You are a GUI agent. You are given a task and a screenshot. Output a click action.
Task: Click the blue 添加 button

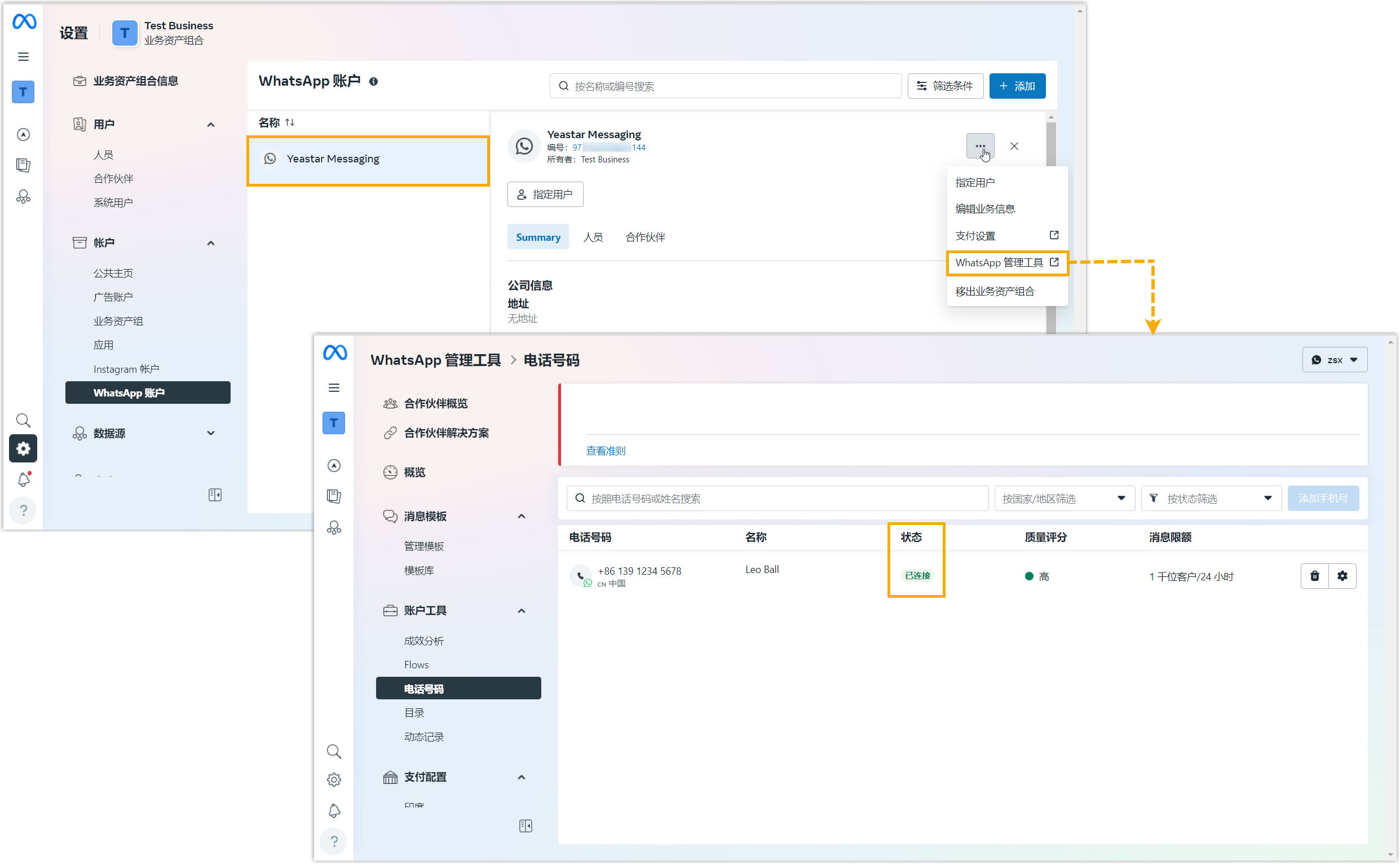click(1017, 86)
